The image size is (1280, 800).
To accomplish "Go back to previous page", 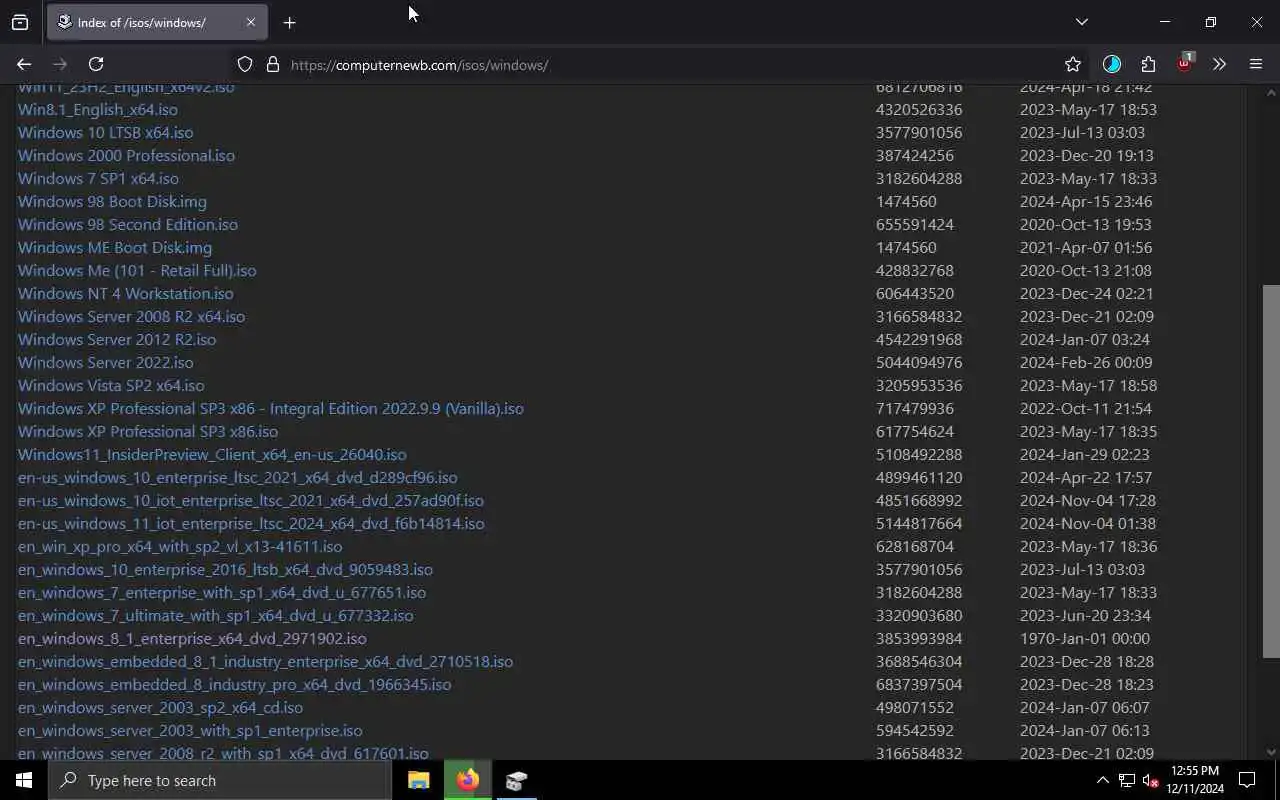I will click(24, 64).
